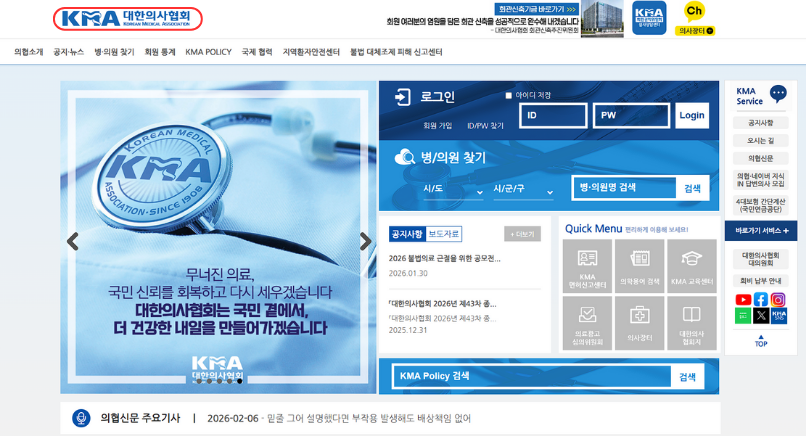Open the 시/군/구 dropdown
This screenshot has height=436, width=806.
click(523, 189)
